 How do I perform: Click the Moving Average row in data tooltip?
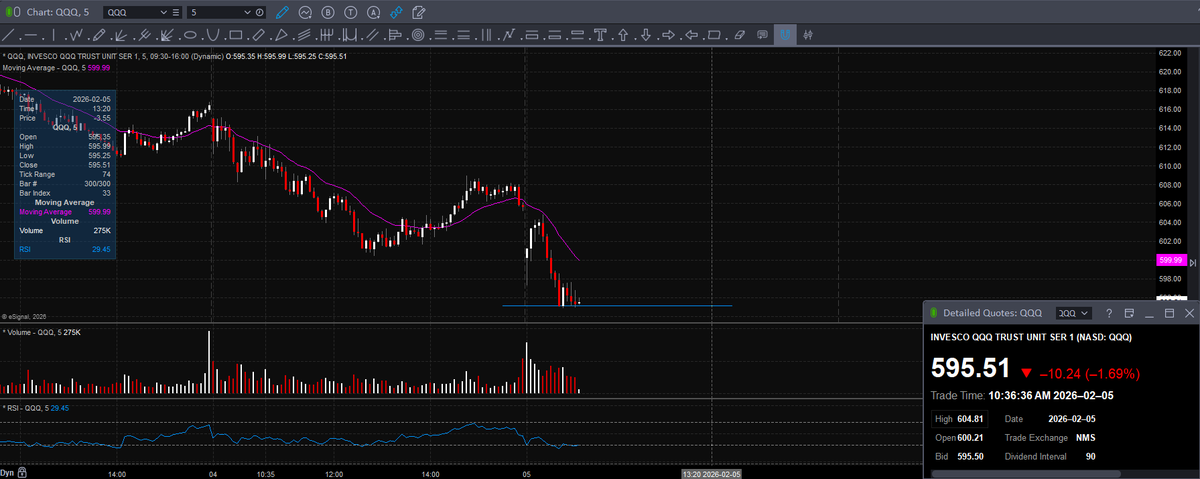65,212
